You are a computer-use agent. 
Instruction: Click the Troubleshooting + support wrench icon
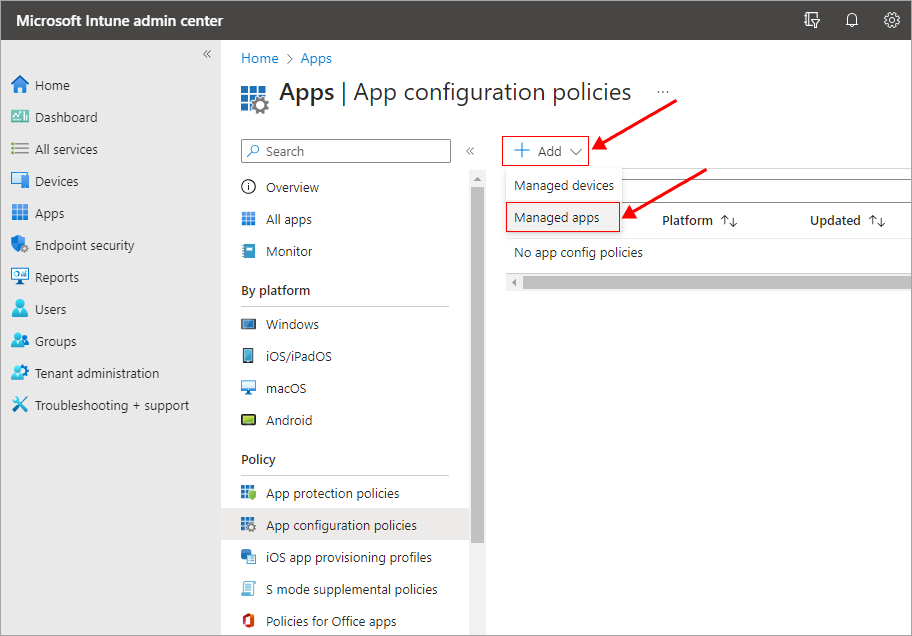pos(20,404)
